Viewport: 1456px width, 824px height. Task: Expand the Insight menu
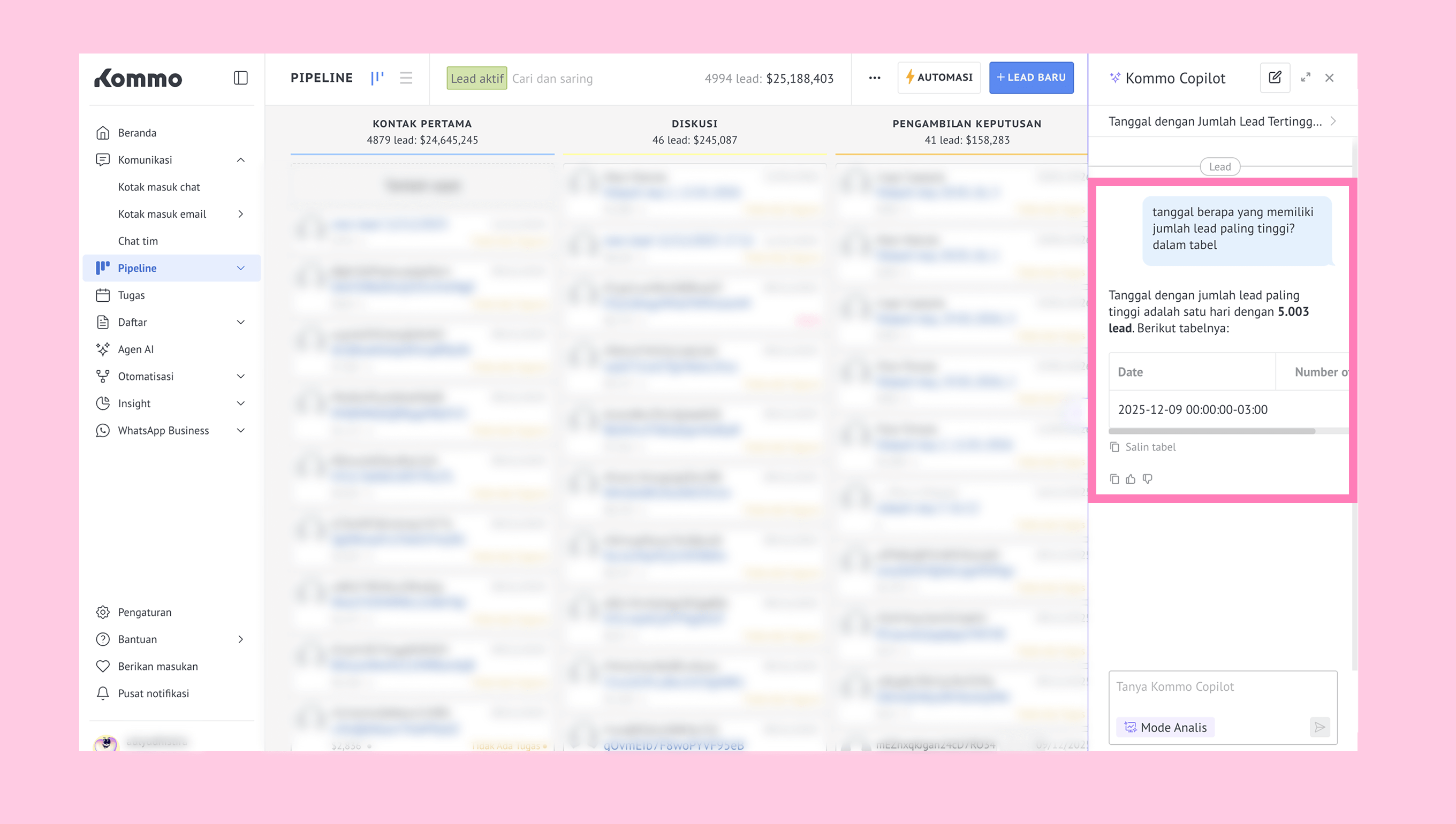click(x=240, y=403)
